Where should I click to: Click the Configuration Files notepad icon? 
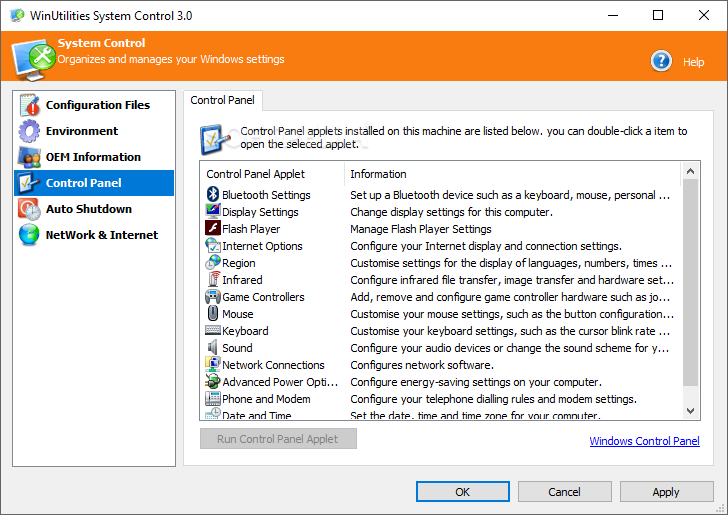(29, 105)
